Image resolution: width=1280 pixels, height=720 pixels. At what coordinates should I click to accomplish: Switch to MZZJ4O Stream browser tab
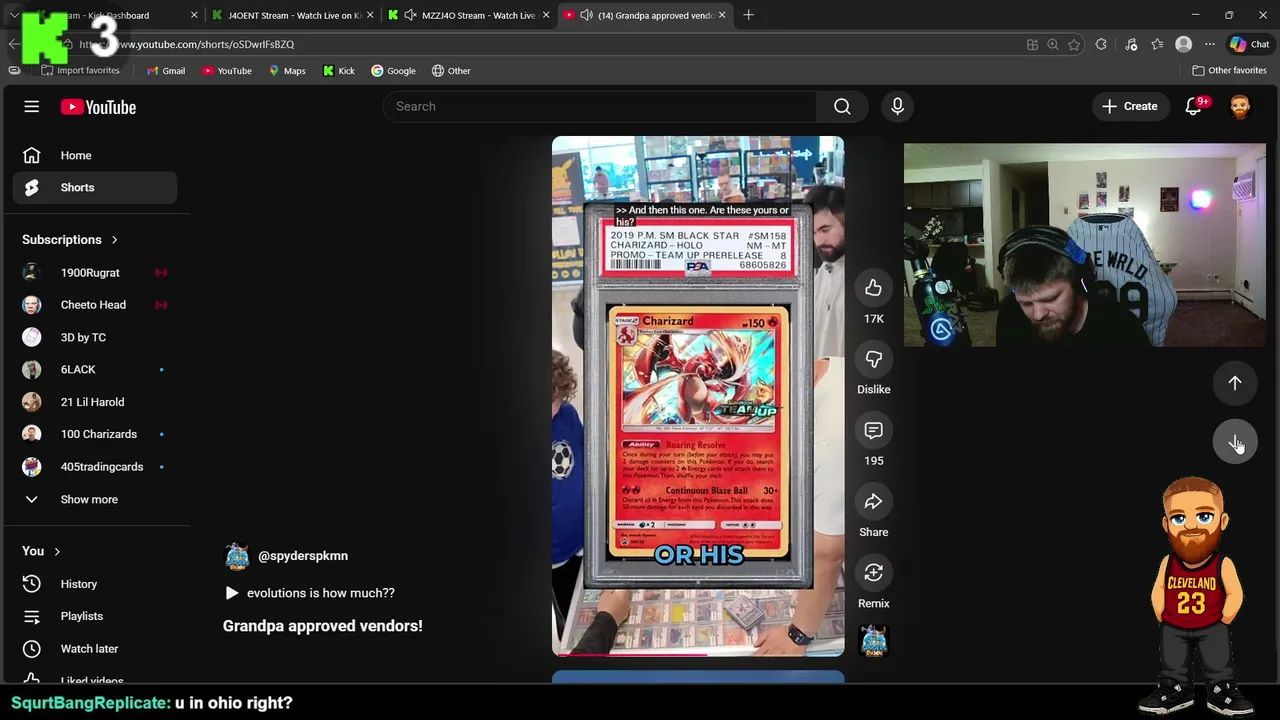click(470, 15)
